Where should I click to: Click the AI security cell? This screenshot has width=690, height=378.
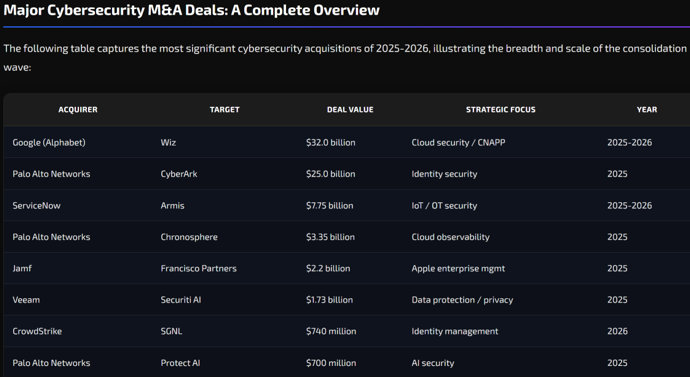click(433, 363)
